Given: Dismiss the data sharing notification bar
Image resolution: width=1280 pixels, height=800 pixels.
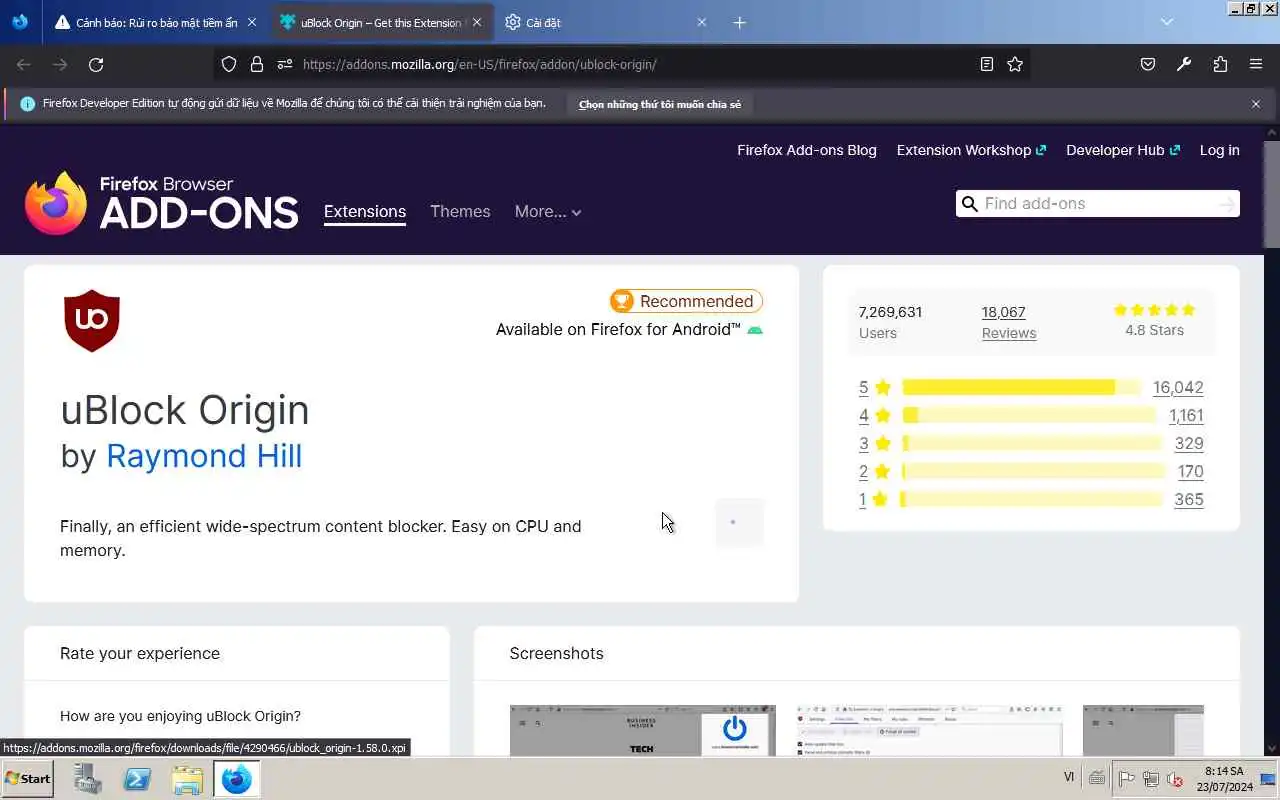Looking at the screenshot, I should tap(1256, 104).
